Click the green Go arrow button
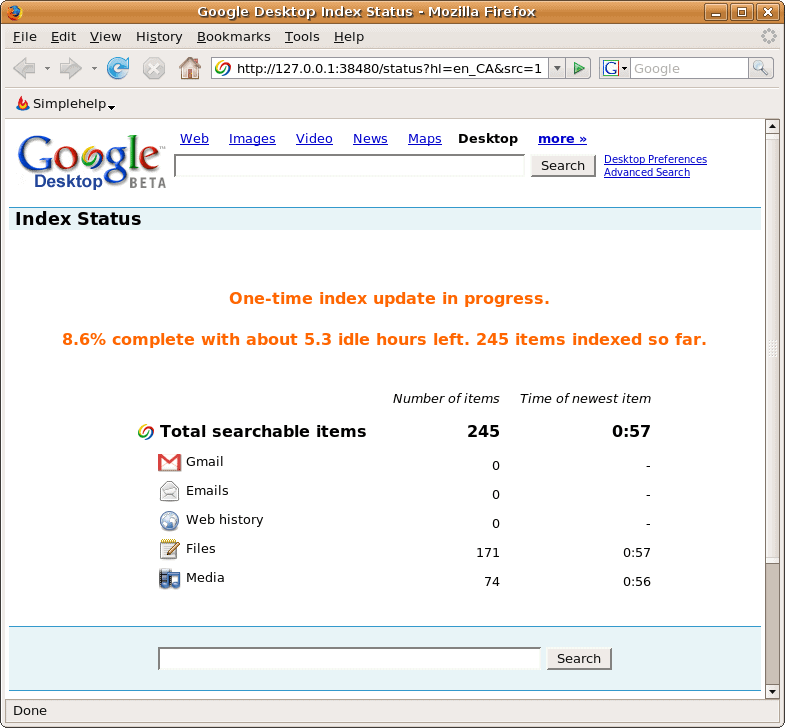The height and width of the screenshot is (728, 785). 579,68
